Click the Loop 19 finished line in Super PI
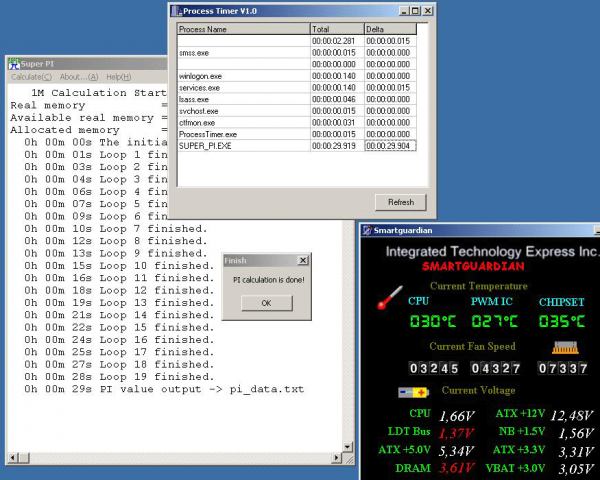 pyautogui.click(x=119, y=377)
